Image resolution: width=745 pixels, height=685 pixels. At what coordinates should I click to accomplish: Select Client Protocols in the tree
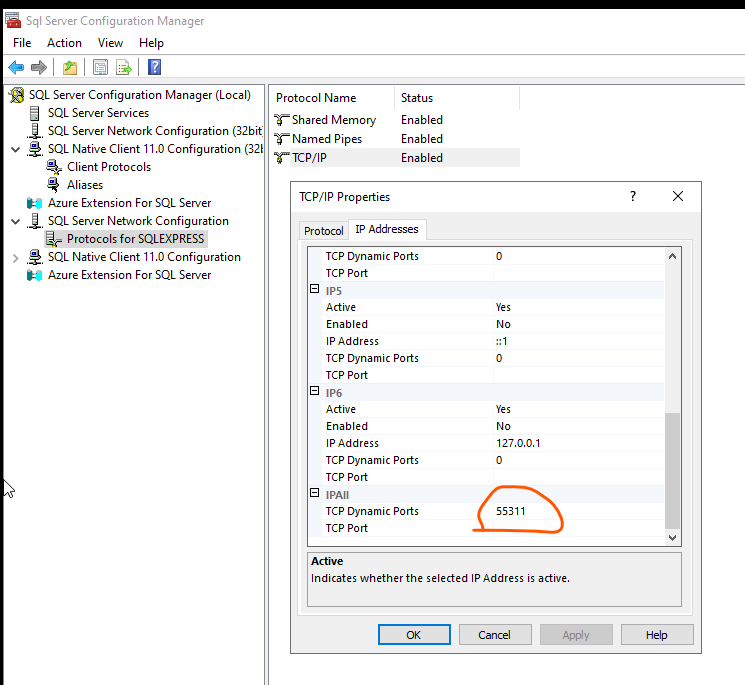click(x=109, y=167)
